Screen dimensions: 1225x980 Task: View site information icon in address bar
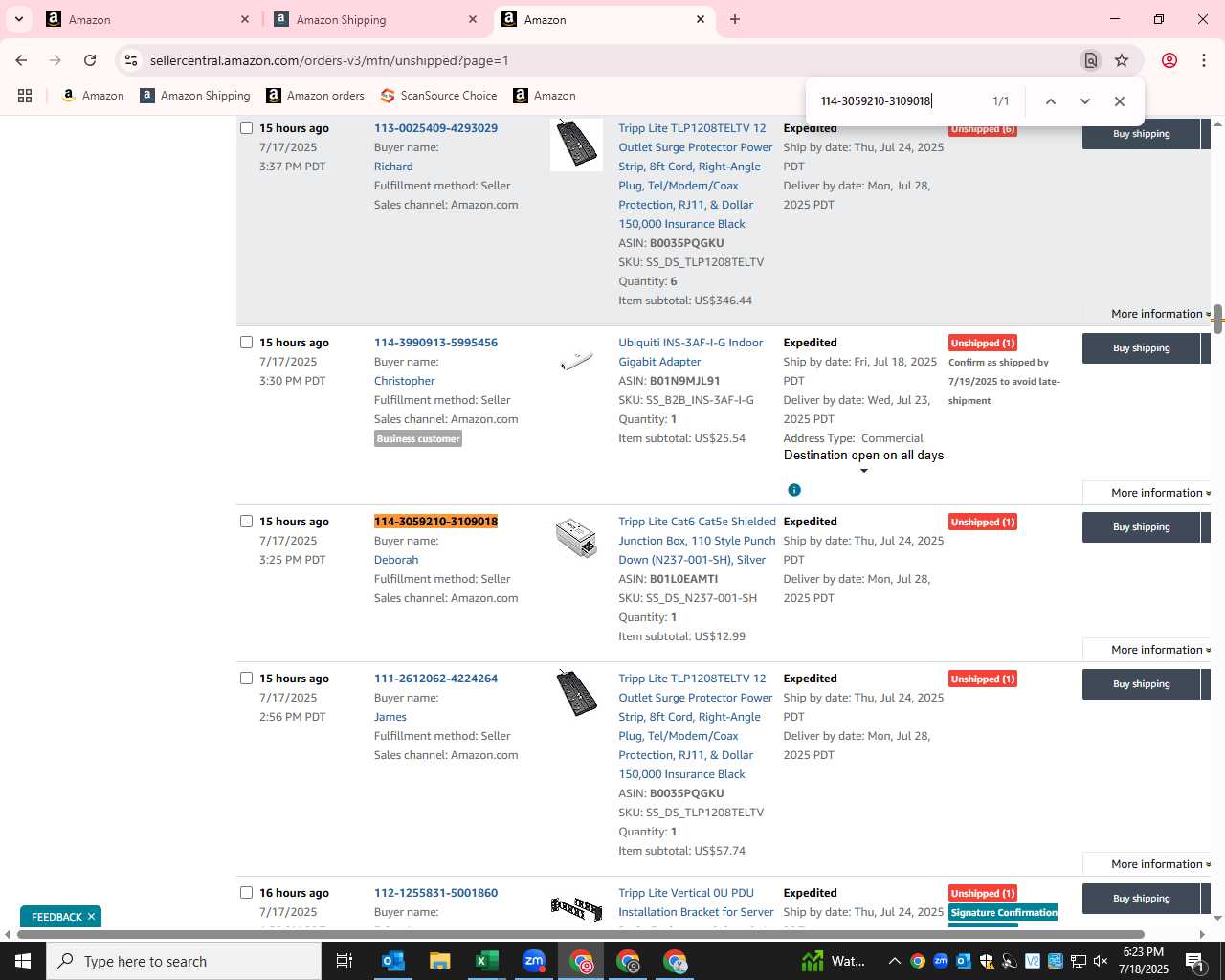(x=131, y=60)
